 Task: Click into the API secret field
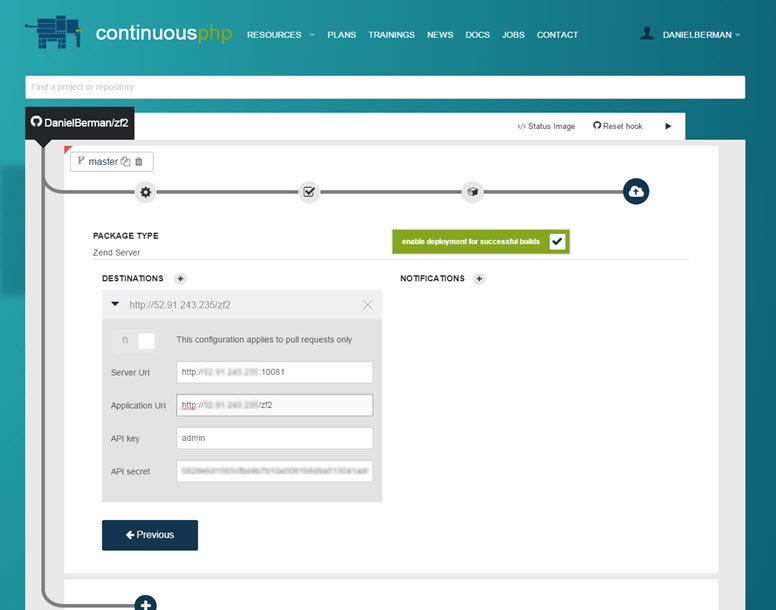click(275, 471)
